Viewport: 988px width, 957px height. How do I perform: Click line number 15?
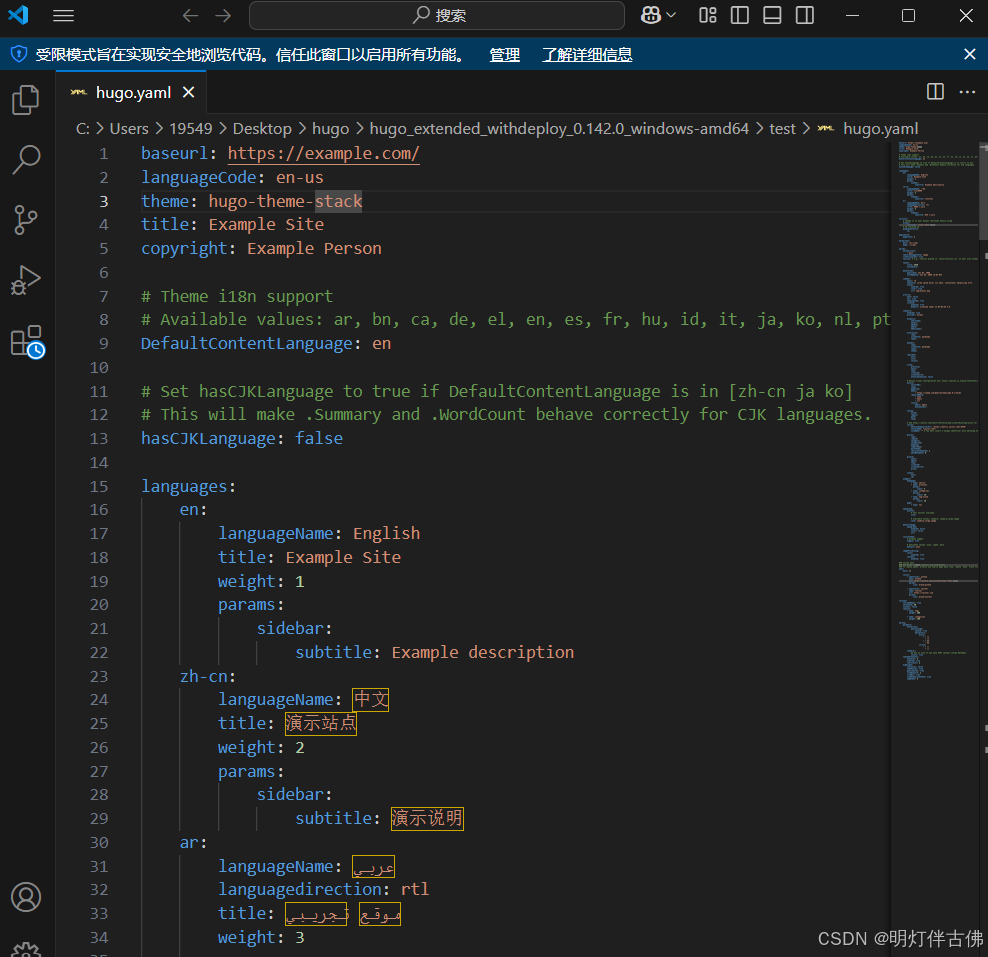pyautogui.click(x=99, y=486)
